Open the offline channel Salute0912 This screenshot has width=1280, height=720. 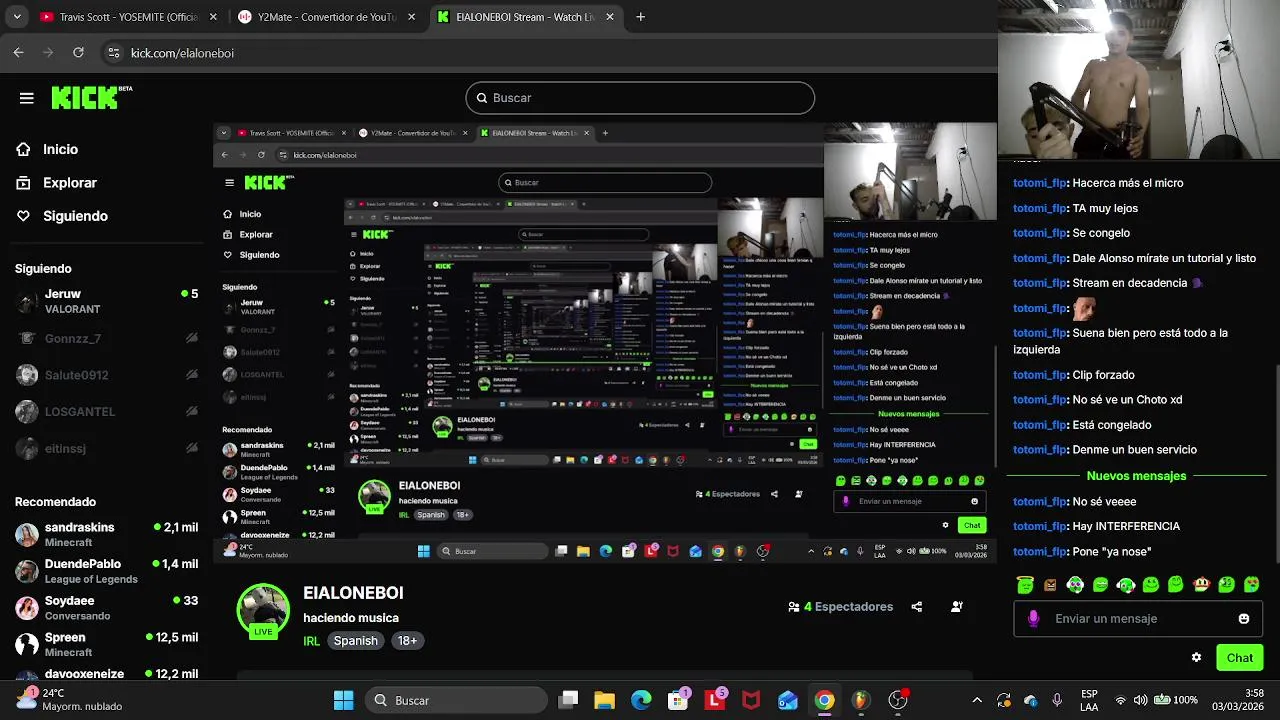pos(107,375)
